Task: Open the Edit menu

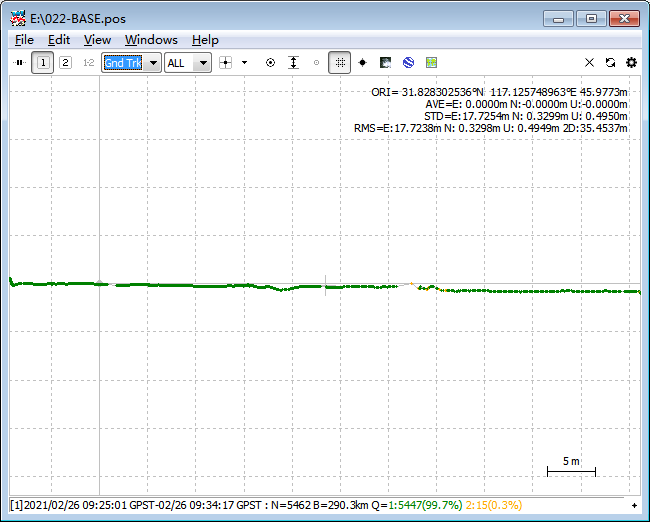Action: (x=59, y=40)
